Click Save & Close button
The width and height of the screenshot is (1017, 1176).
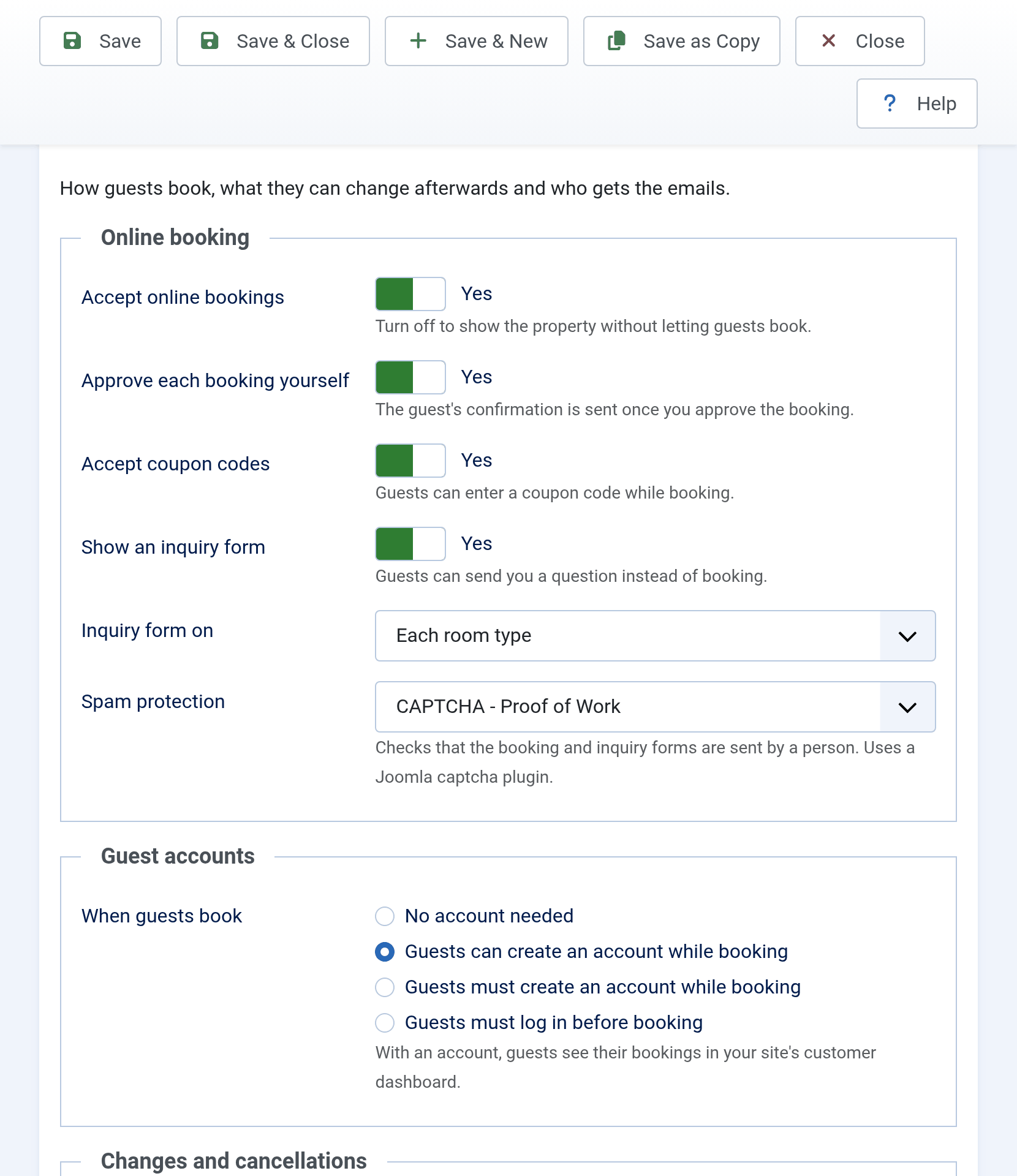(x=273, y=41)
